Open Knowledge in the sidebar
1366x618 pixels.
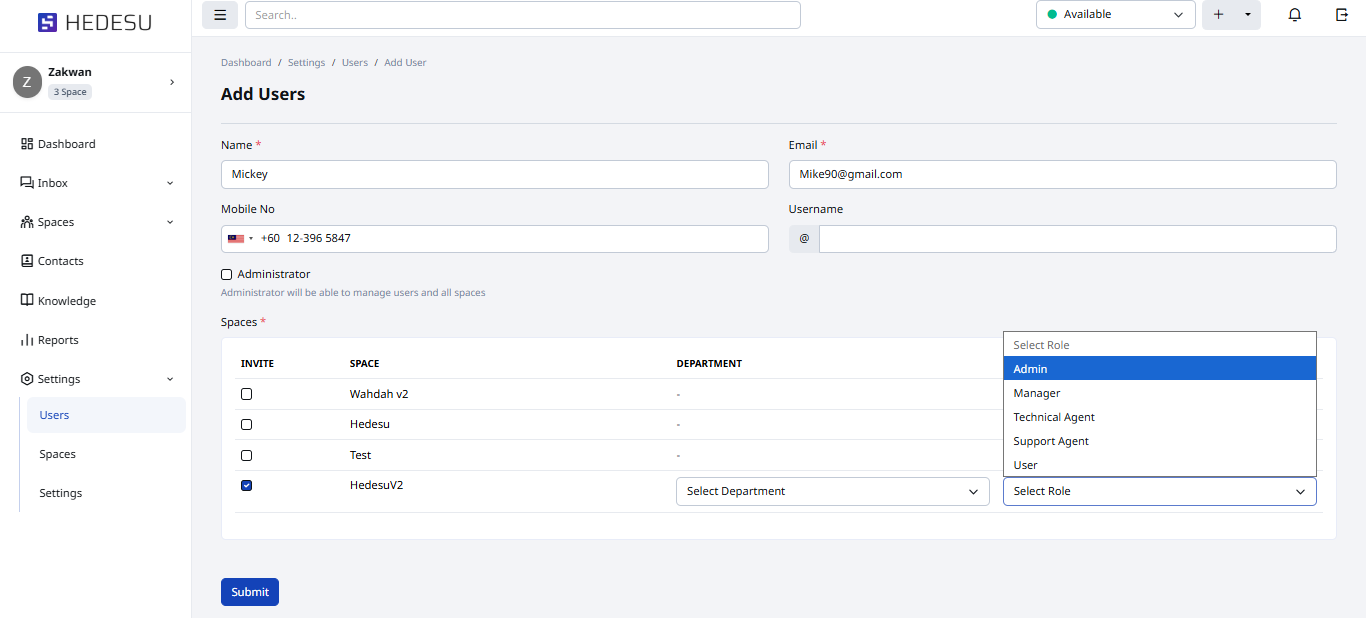[x=66, y=301]
